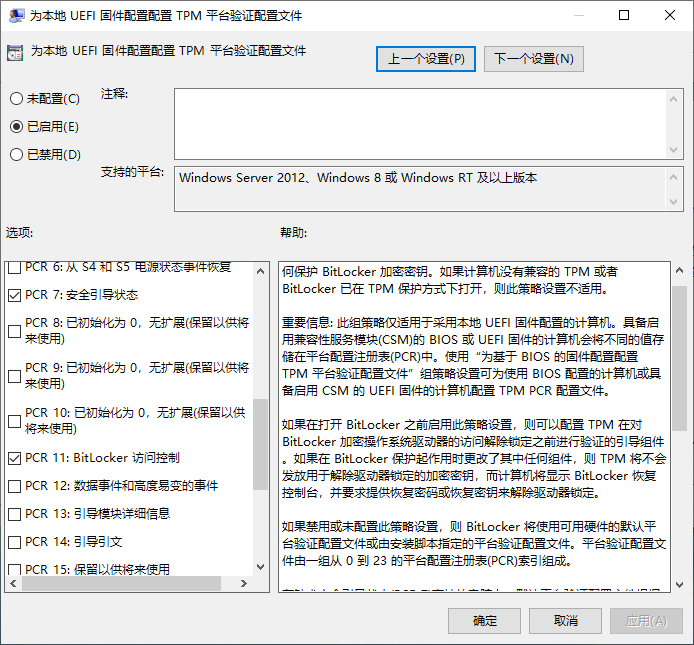The height and width of the screenshot is (645, 694).
Task: Close the dialog window
Action: coord(670,15)
